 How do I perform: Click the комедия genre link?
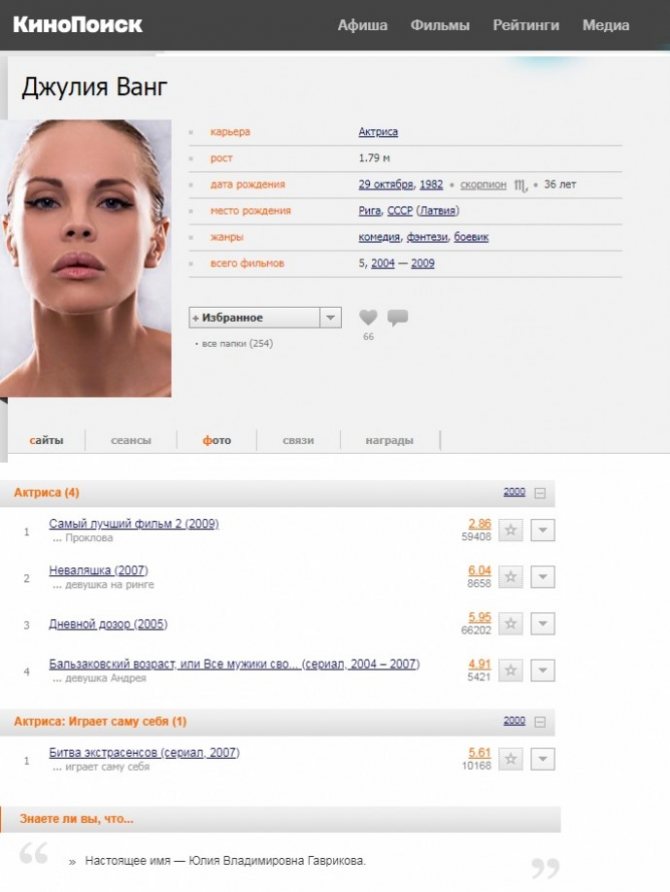(380, 237)
